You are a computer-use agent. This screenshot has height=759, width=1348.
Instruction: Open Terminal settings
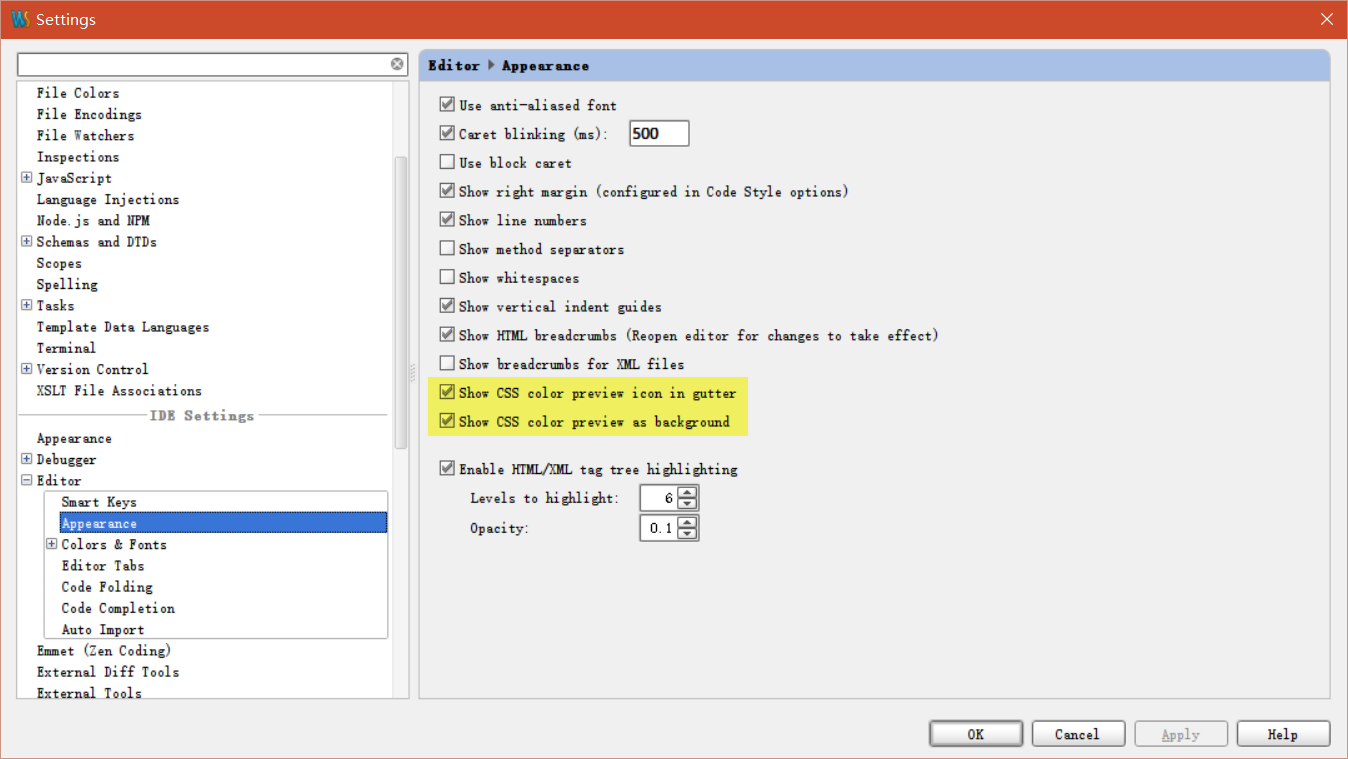click(x=66, y=348)
